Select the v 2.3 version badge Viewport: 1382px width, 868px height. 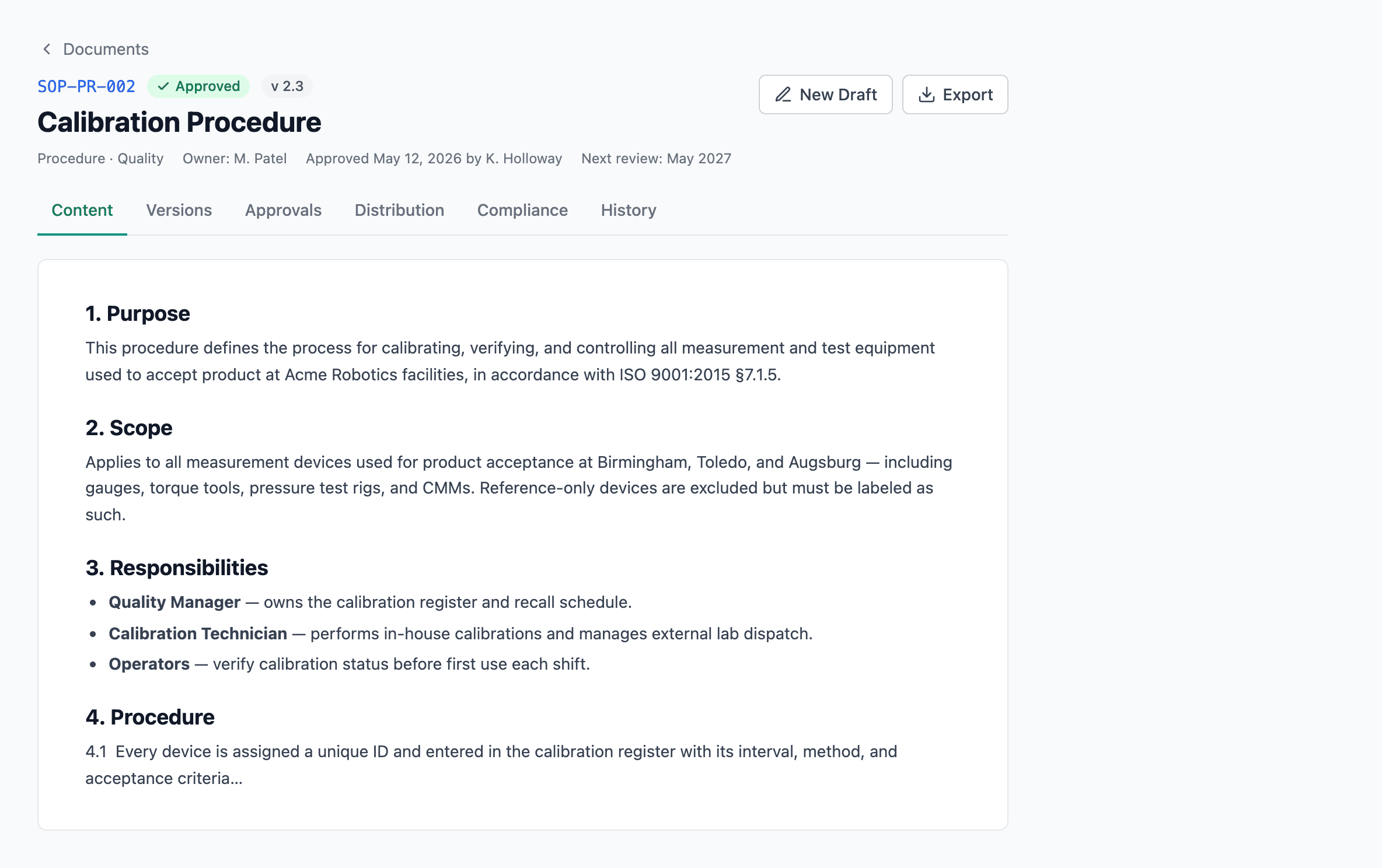287,86
